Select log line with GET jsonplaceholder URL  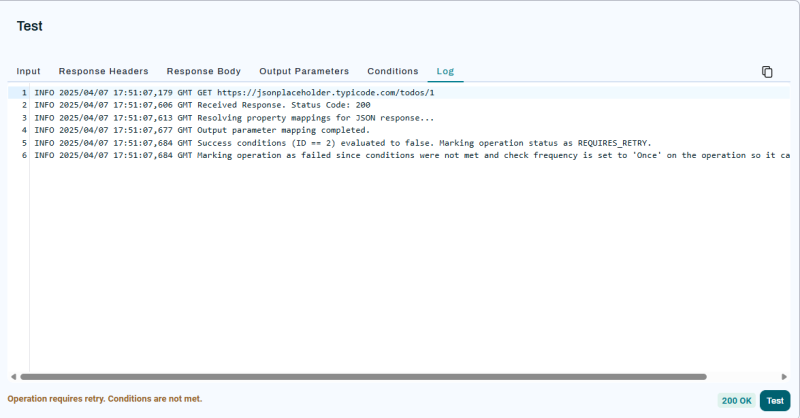point(235,93)
